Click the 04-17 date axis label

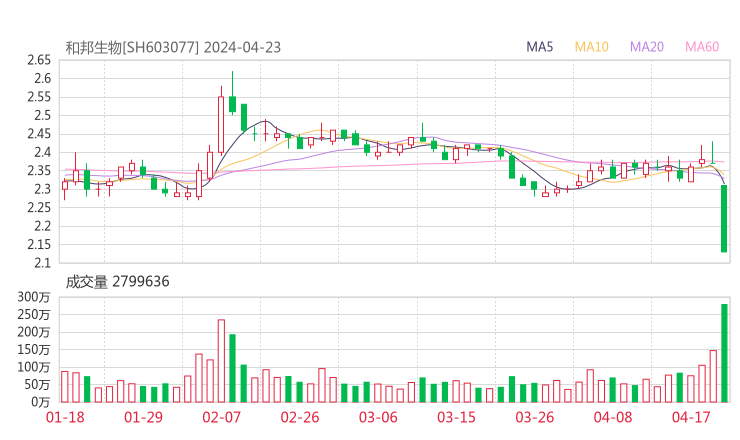(x=691, y=417)
